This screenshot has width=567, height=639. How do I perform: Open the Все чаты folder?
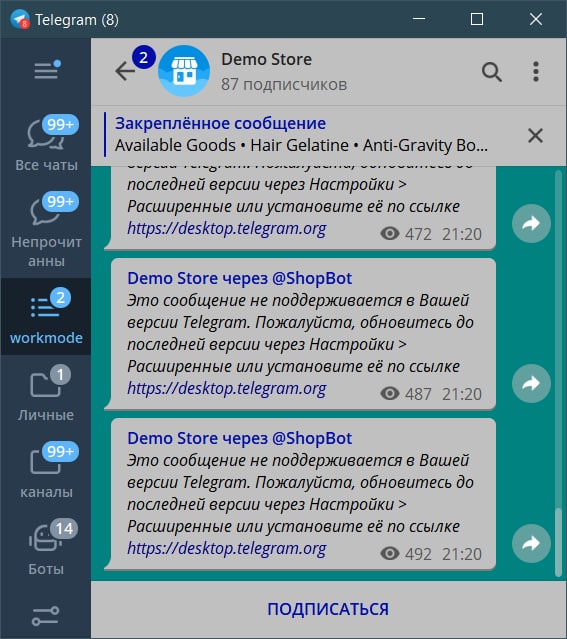tap(46, 143)
